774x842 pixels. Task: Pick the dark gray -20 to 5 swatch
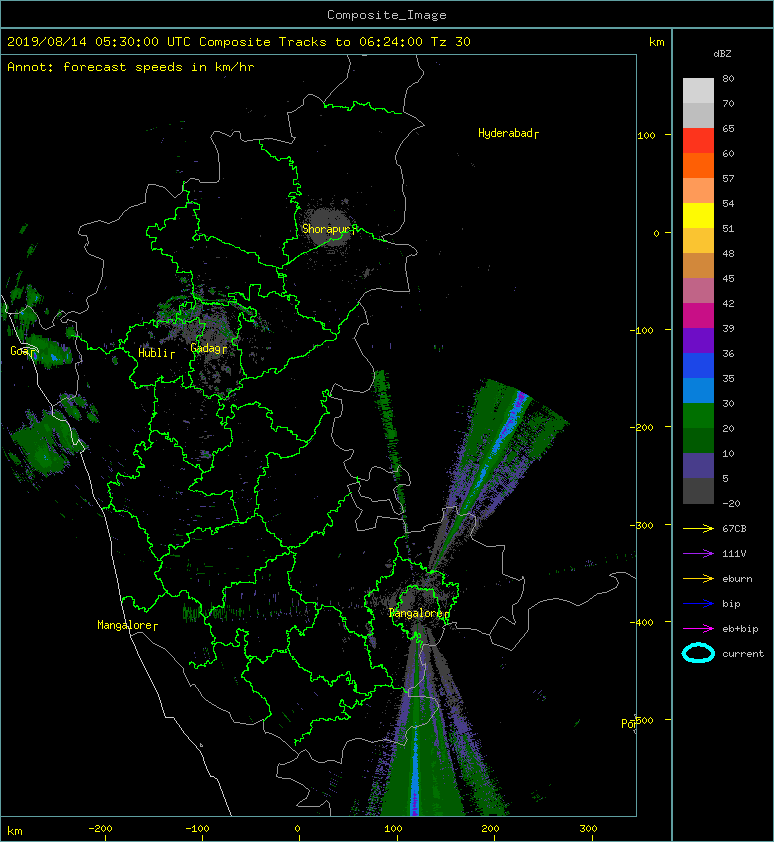click(698, 491)
